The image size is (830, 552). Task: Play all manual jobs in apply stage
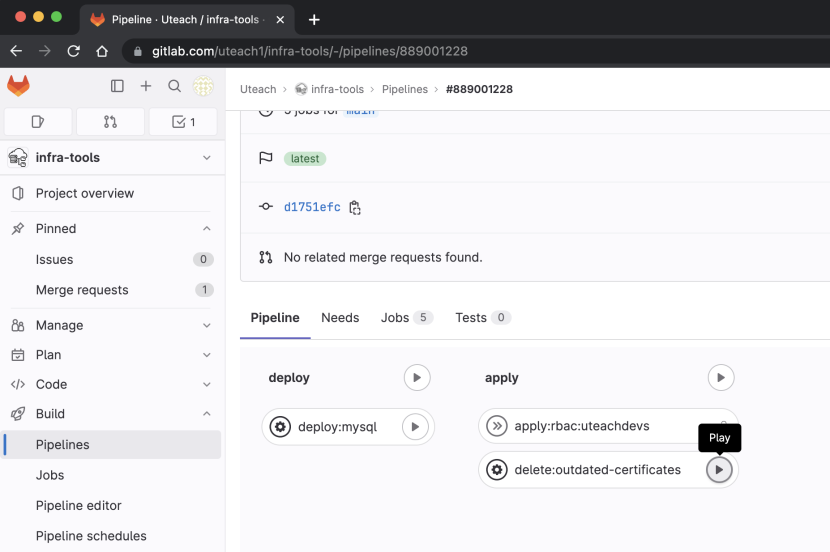pyautogui.click(x=720, y=377)
